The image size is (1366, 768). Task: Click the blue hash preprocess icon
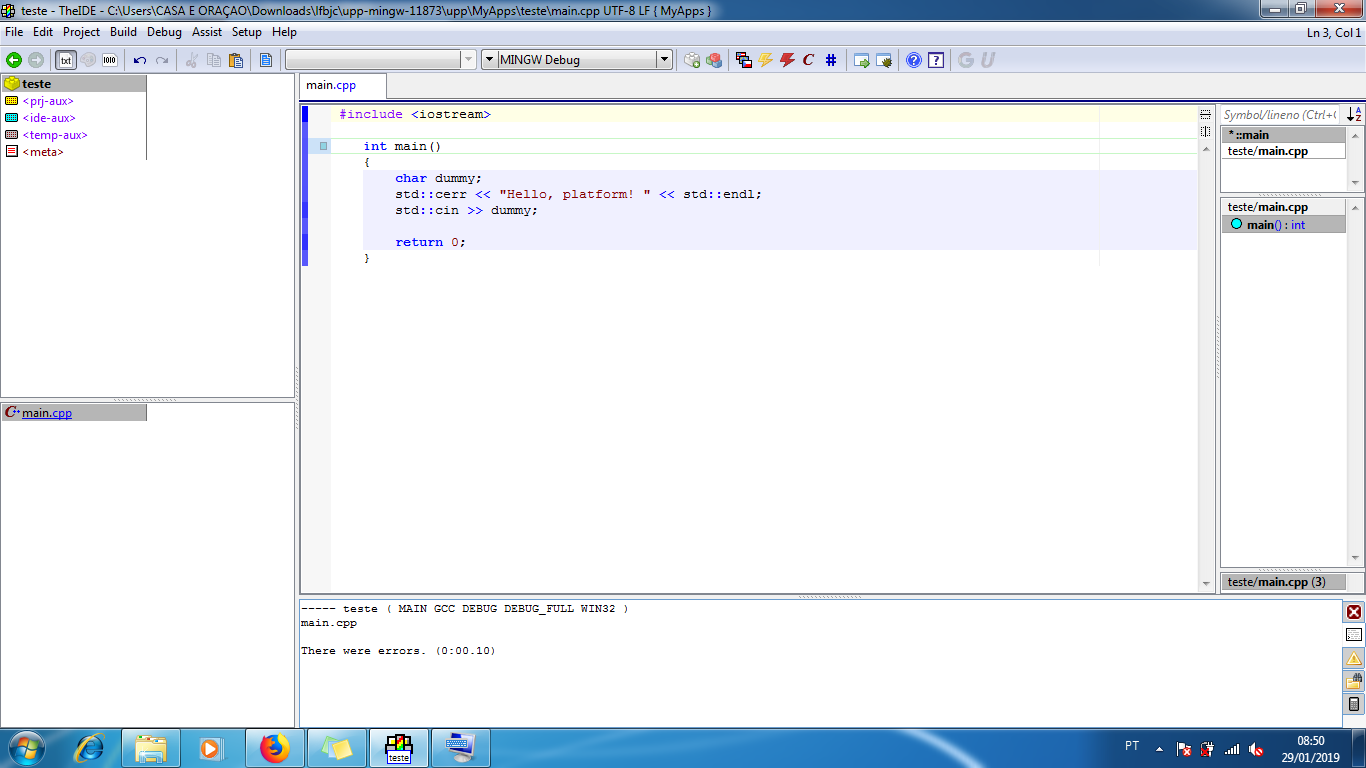click(x=831, y=60)
